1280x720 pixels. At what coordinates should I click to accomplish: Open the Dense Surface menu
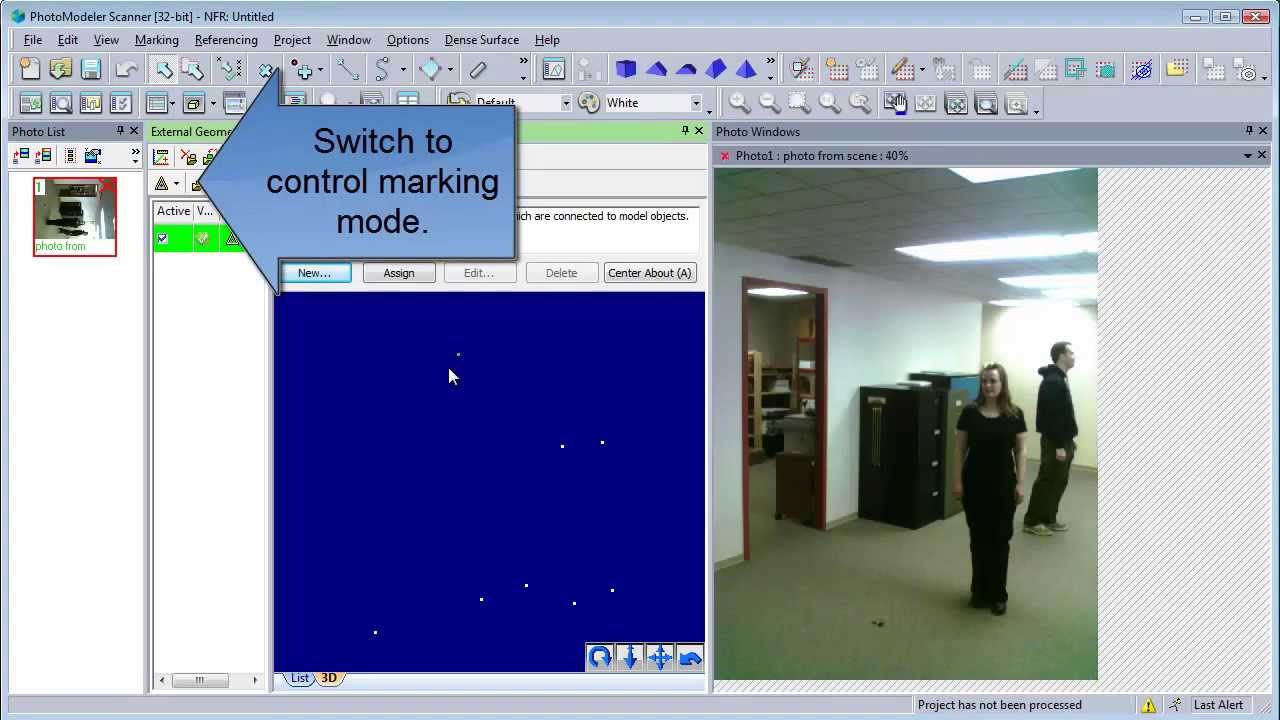tap(482, 40)
